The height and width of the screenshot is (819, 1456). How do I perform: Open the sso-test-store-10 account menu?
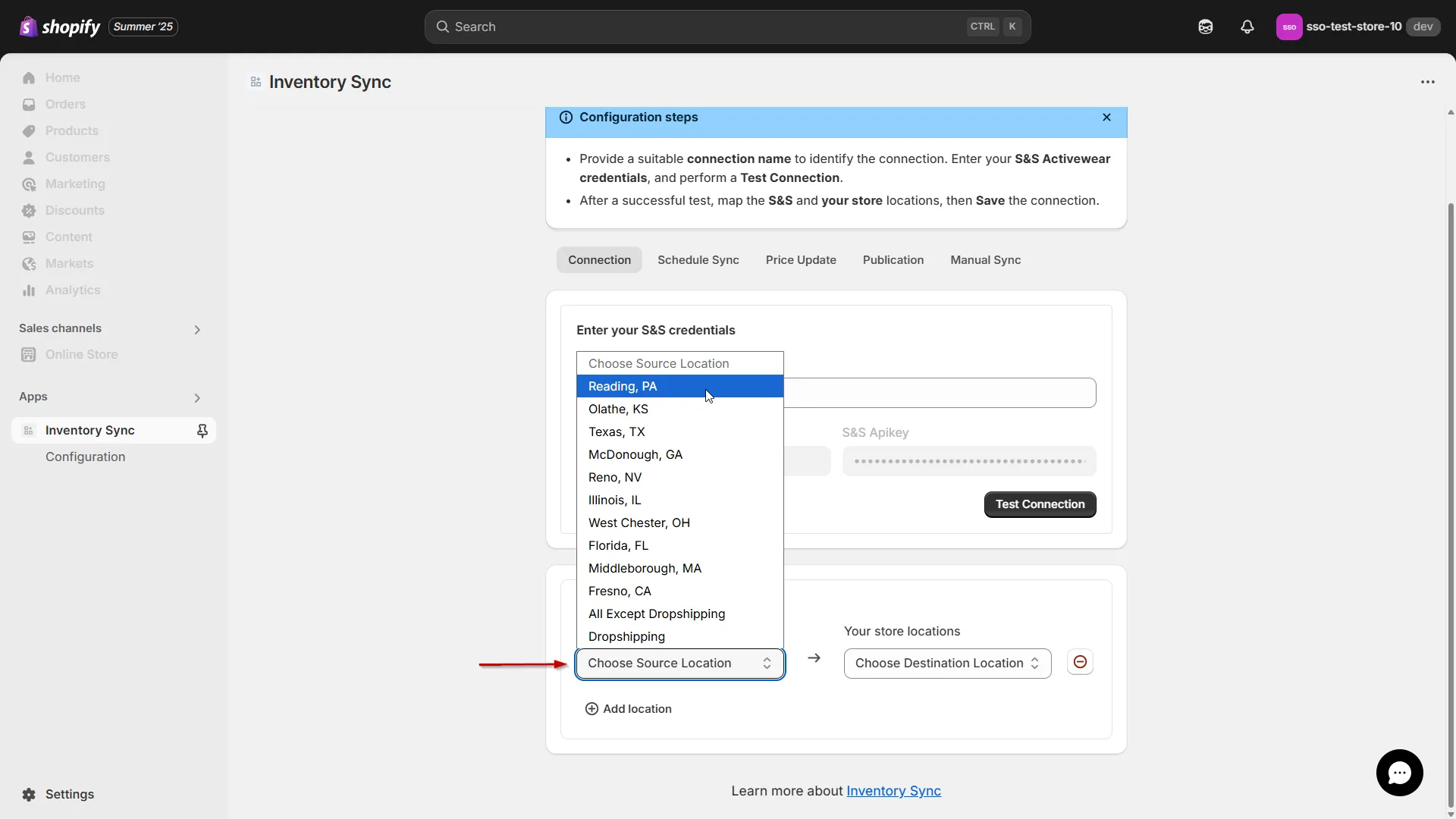click(x=1357, y=27)
